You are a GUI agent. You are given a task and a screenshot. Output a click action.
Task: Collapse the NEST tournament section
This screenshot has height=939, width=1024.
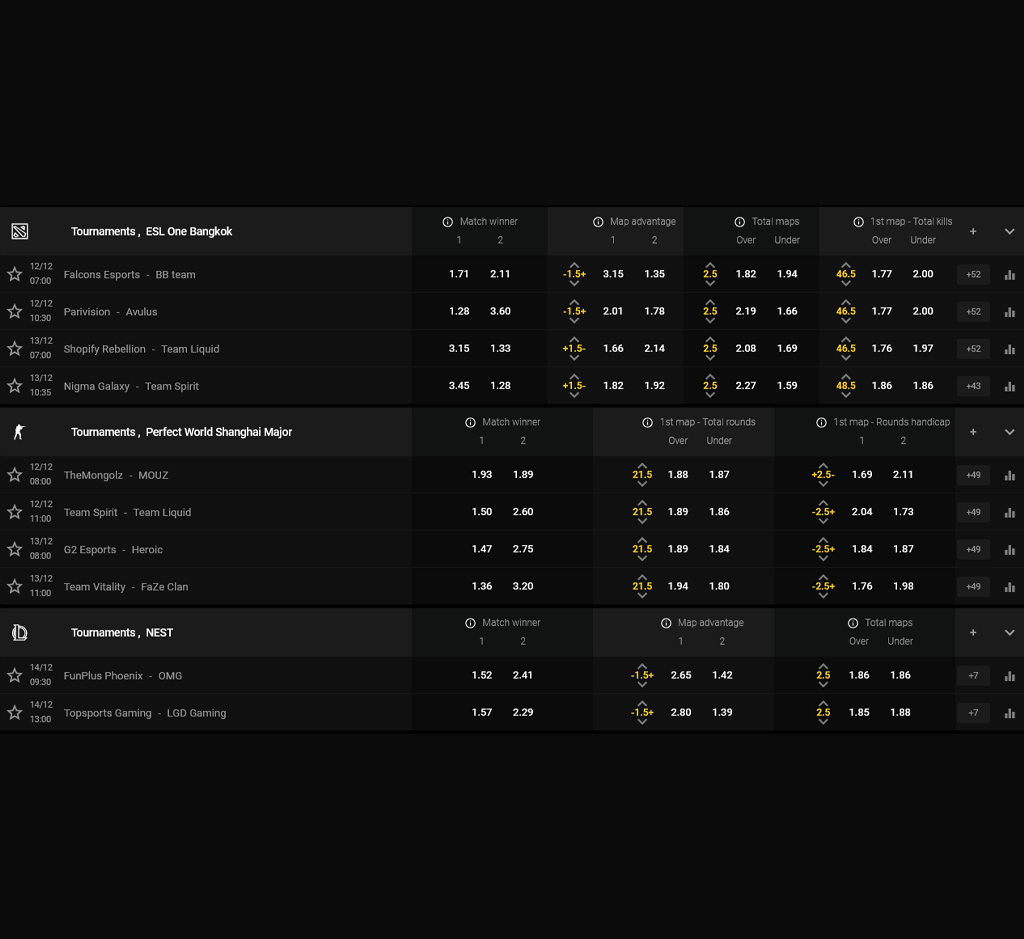point(1009,632)
